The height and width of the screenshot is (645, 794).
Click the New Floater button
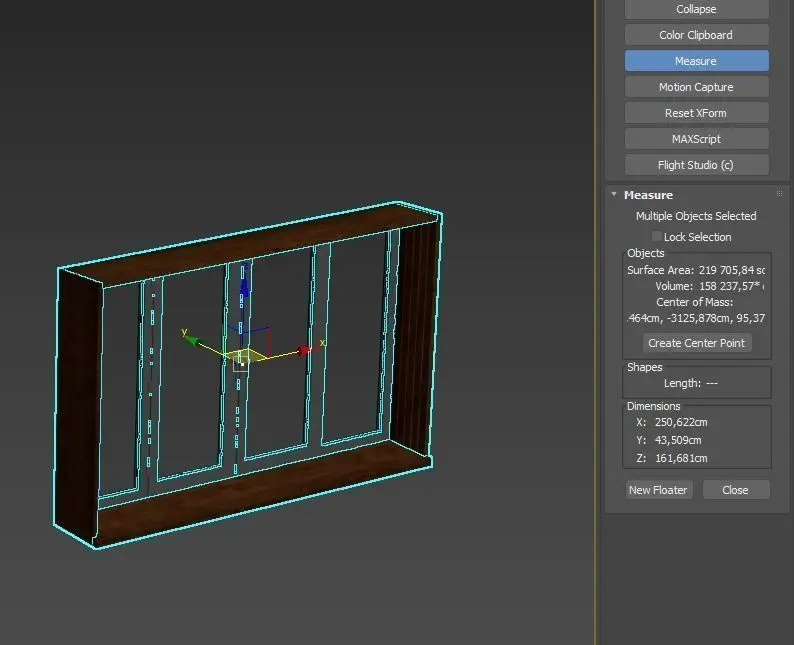tap(658, 490)
